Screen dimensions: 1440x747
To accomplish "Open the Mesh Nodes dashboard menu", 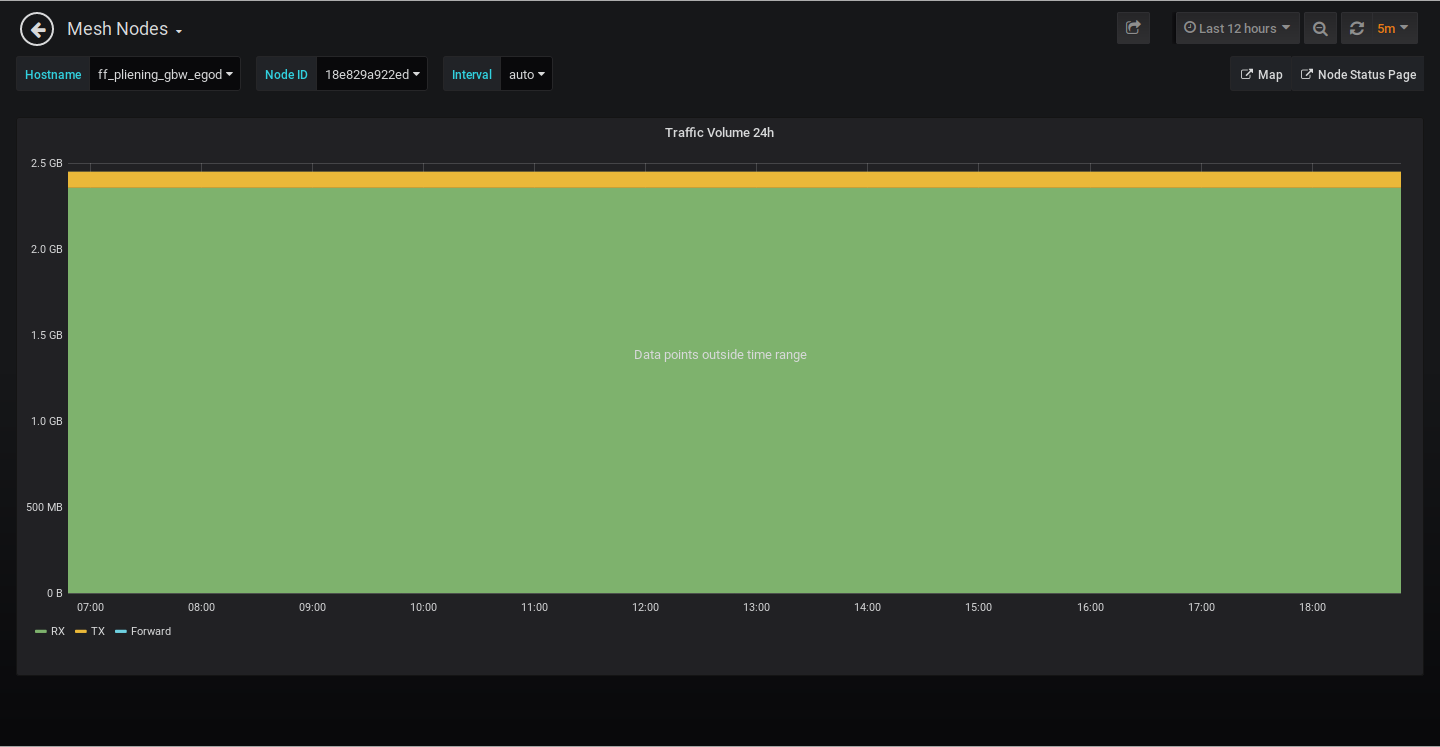I will tap(124, 29).
